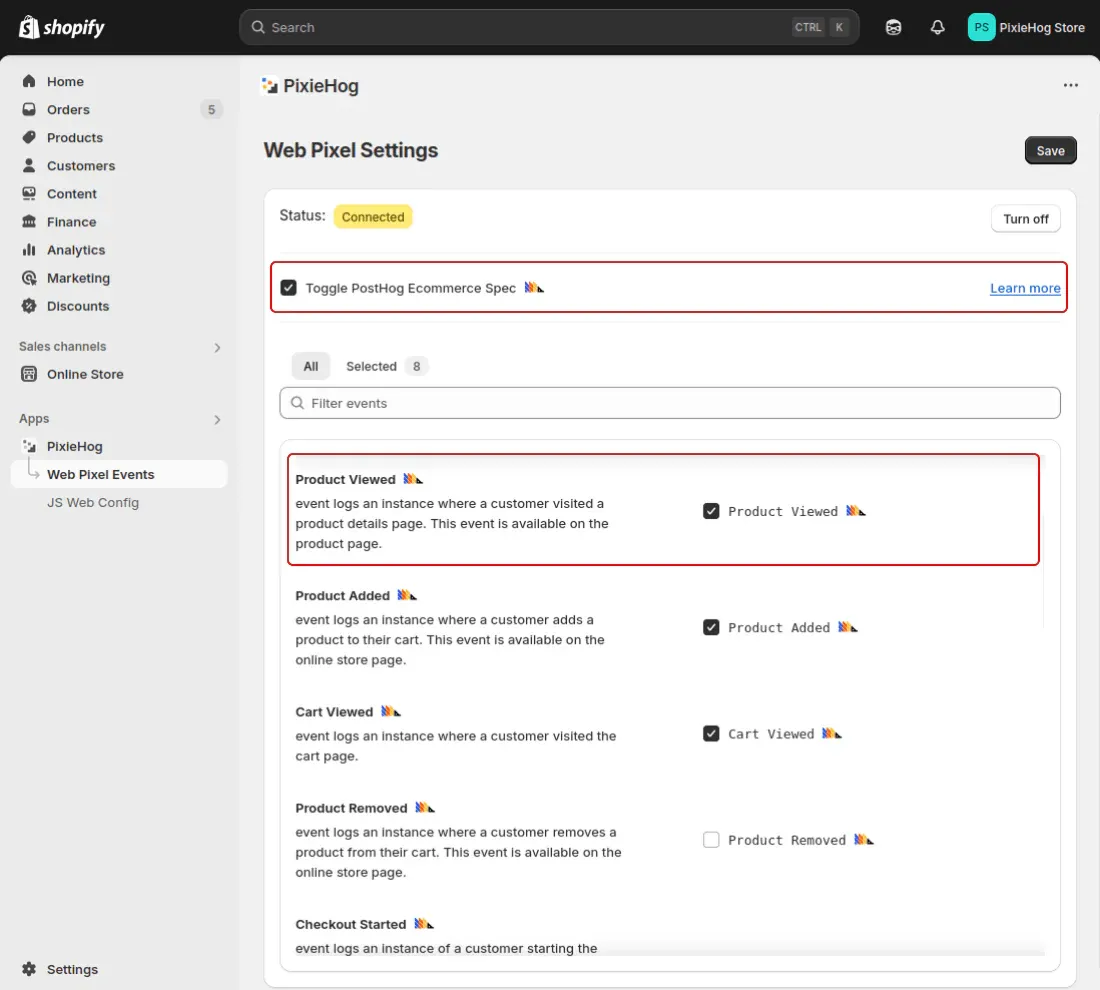This screenshot has height=990, width=1100.
Task: Switch to the All events tab
Action: (x=311, y=366)
